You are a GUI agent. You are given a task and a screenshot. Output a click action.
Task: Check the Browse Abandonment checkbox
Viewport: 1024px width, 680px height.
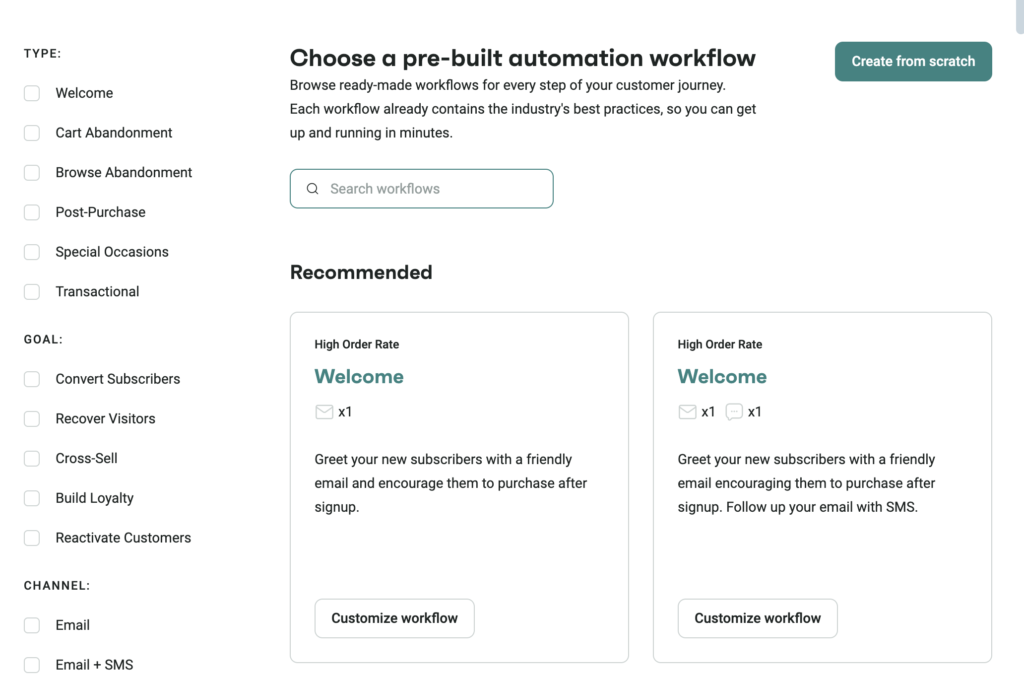pos(32,173)
